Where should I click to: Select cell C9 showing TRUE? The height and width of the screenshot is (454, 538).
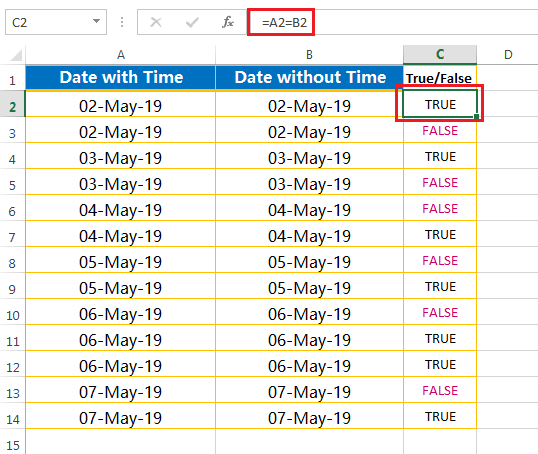tap(440, 287)
